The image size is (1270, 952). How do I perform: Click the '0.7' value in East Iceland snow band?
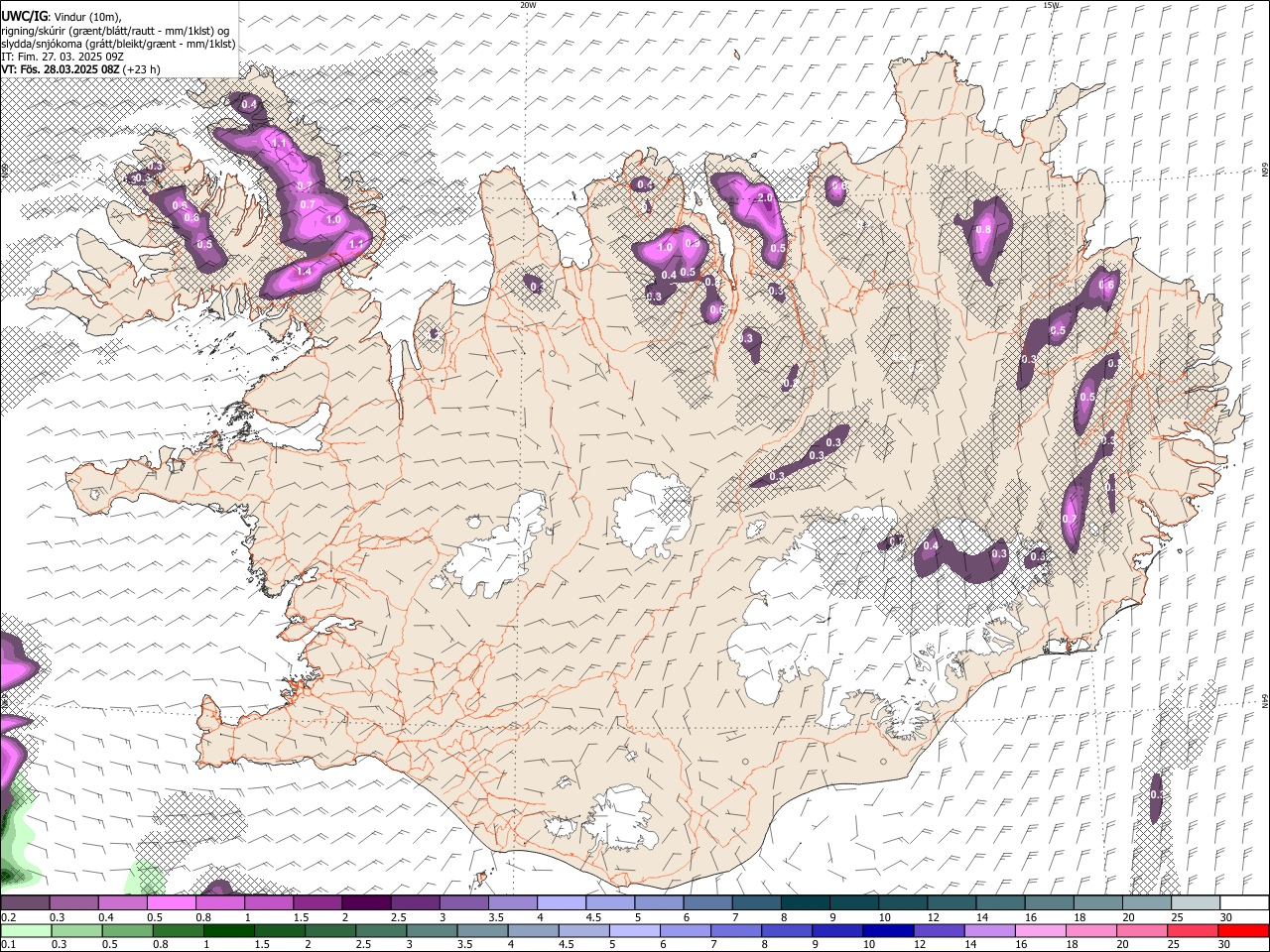click(x=1070, y=519)
